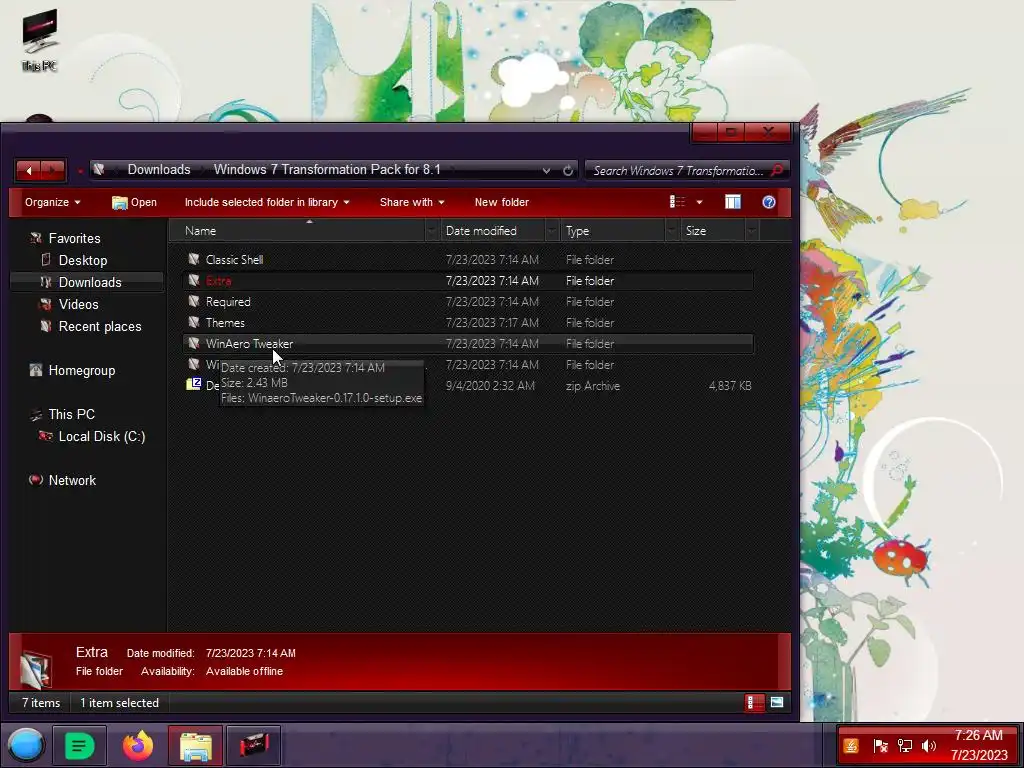This screenshot has width=1024, height=768.
Task: Select Favorites in the navigation pane
Action: coord(74,238)
